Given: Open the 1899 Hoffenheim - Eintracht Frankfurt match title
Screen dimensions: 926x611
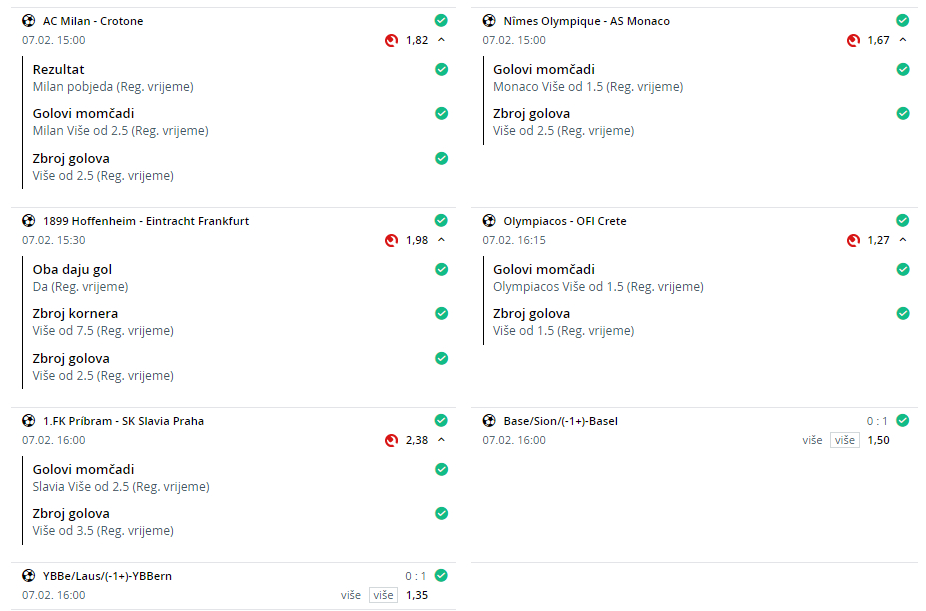Looking at the screenshot, I should 146,221.
